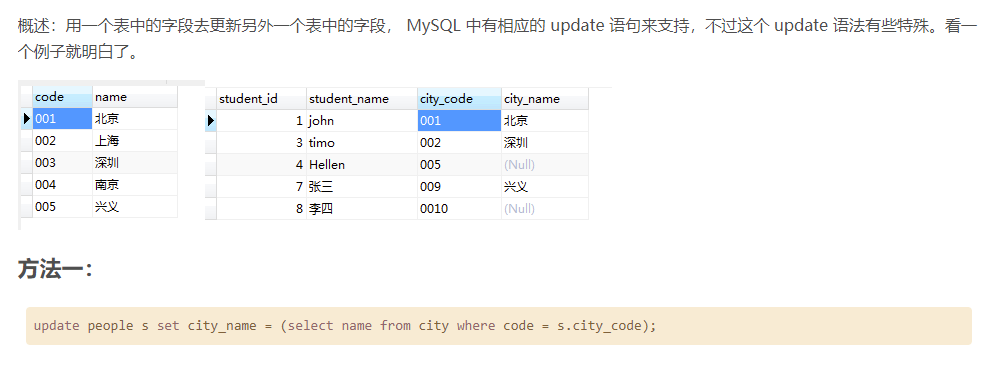Viewport: 991px width, 366px height.
Task: Select the '(Null)' city_name in 李四's row
Action: point(545,209)
